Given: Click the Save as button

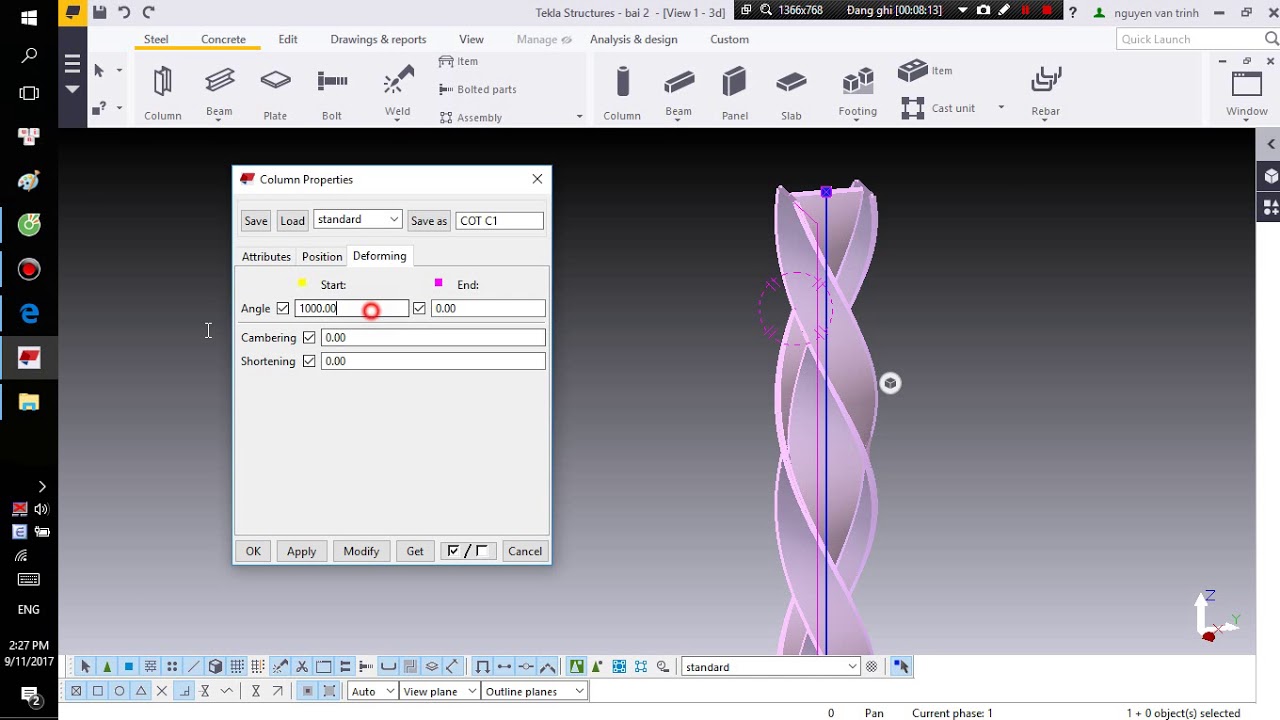Looking at the screenshot, I should point(429,221).
